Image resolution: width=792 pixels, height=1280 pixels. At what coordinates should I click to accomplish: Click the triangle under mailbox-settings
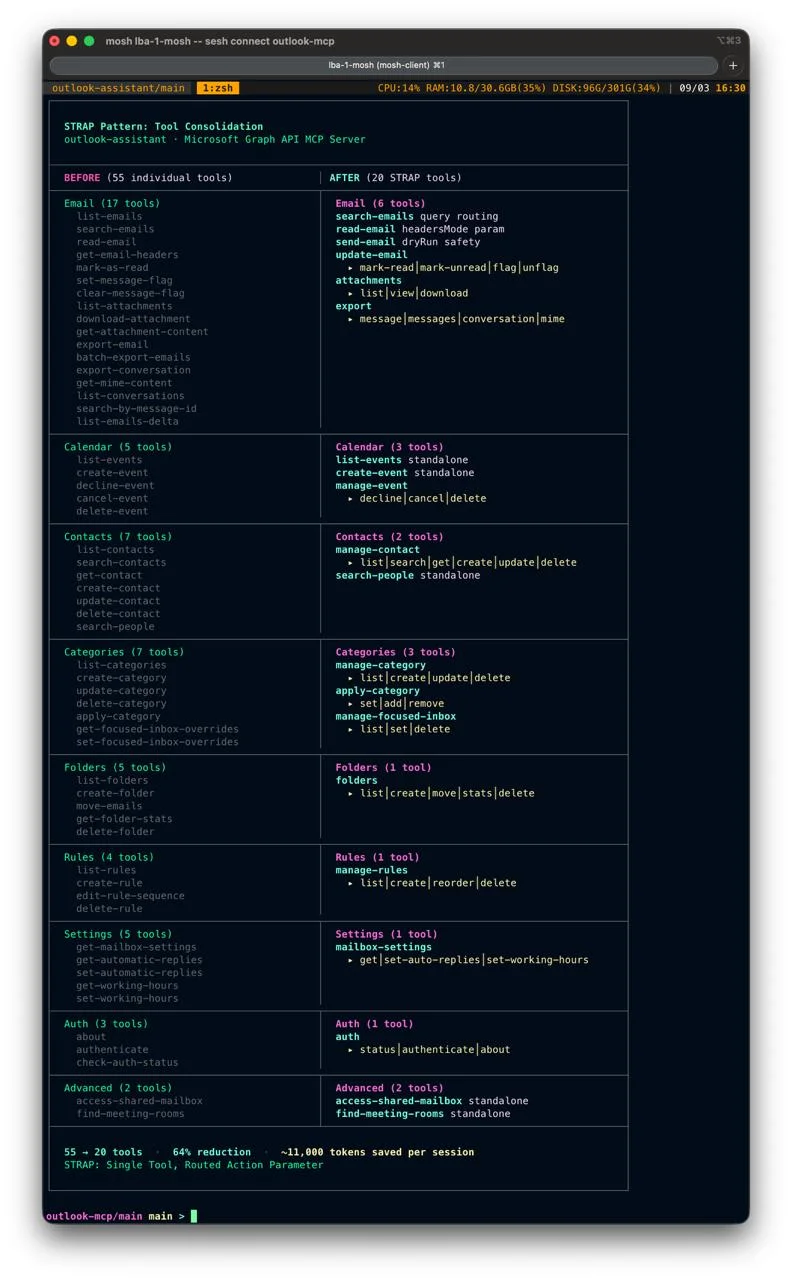pos(350,961)
